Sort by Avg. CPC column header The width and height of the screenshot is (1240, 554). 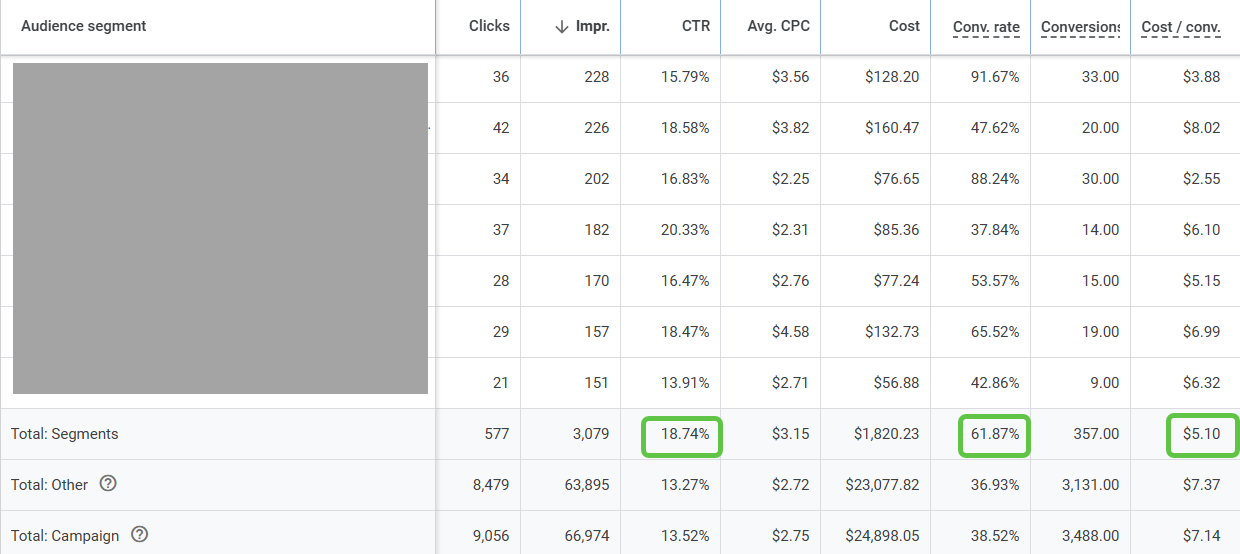click(778, 27)
